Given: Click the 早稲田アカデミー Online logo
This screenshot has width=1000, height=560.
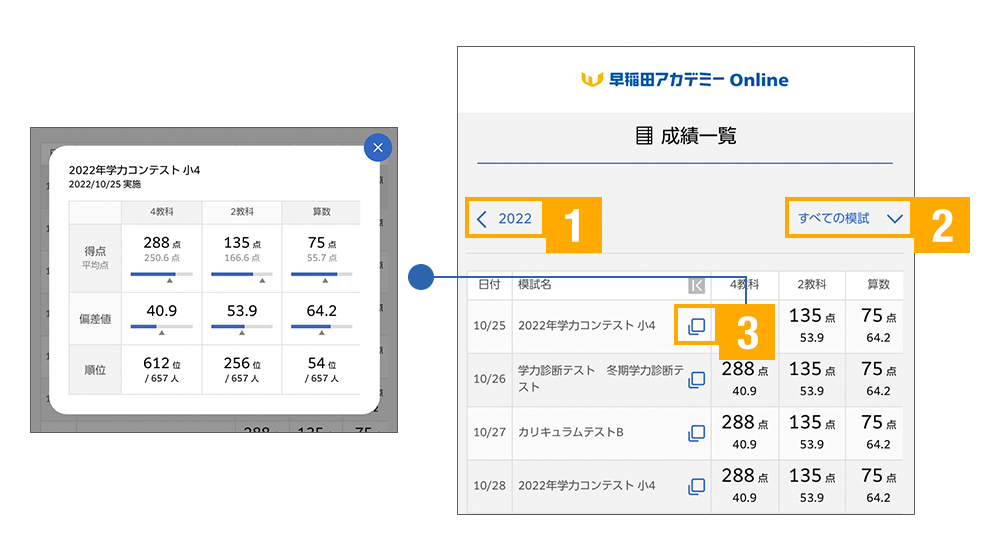Looking at the screenshot, I should click(x=685, y=80).
